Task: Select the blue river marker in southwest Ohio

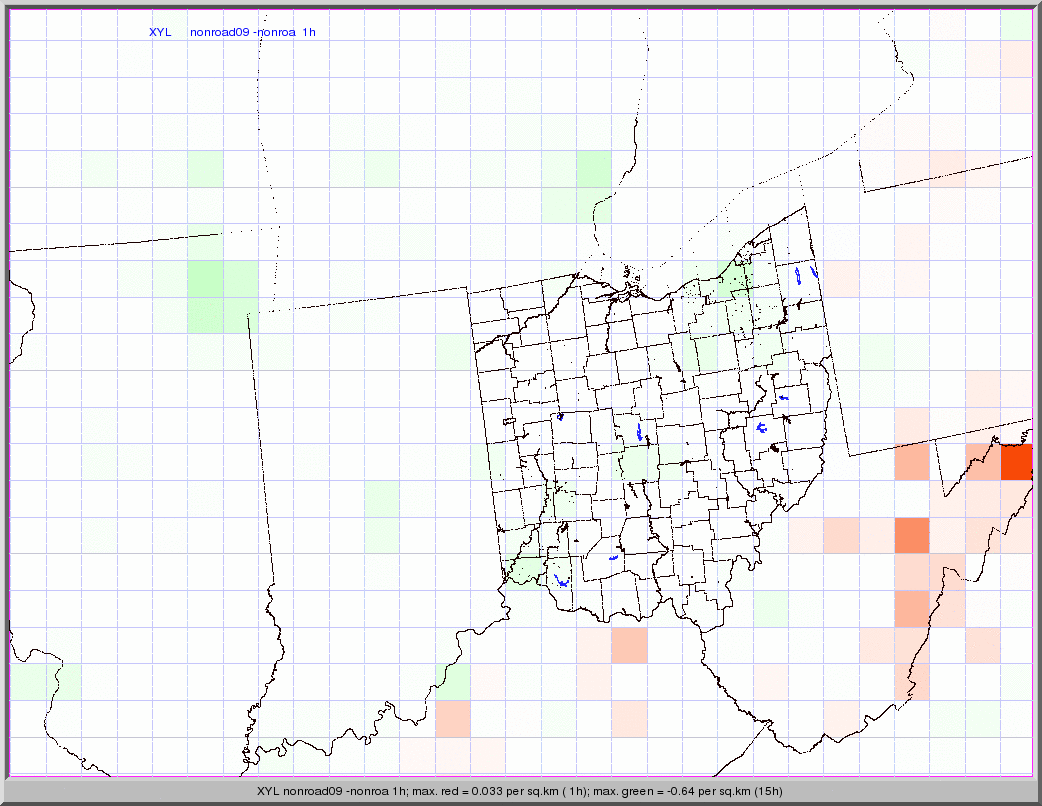Action: [561, 579]
